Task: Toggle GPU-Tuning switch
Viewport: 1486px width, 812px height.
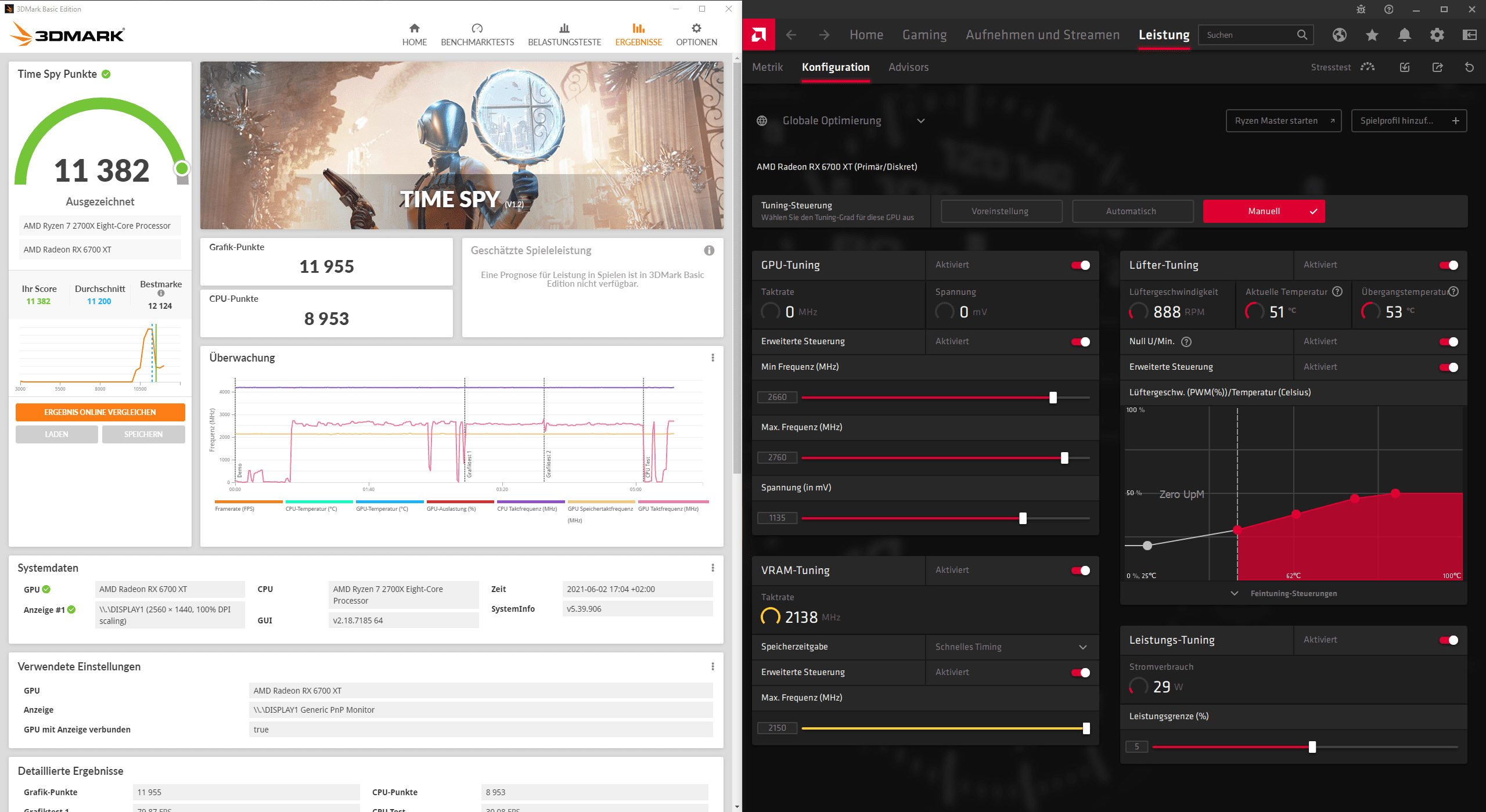Action: 1081,265
